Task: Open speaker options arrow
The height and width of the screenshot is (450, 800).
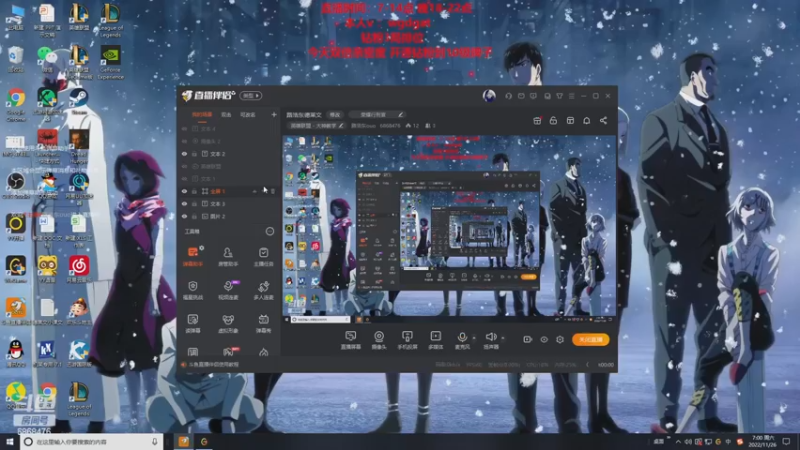Action: 503,337
